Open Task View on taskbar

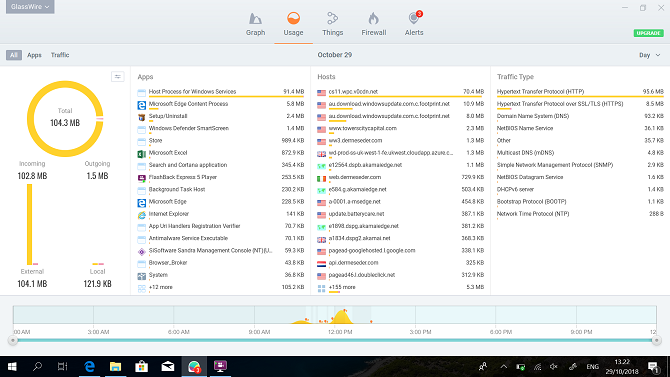(x=62, y=366)
